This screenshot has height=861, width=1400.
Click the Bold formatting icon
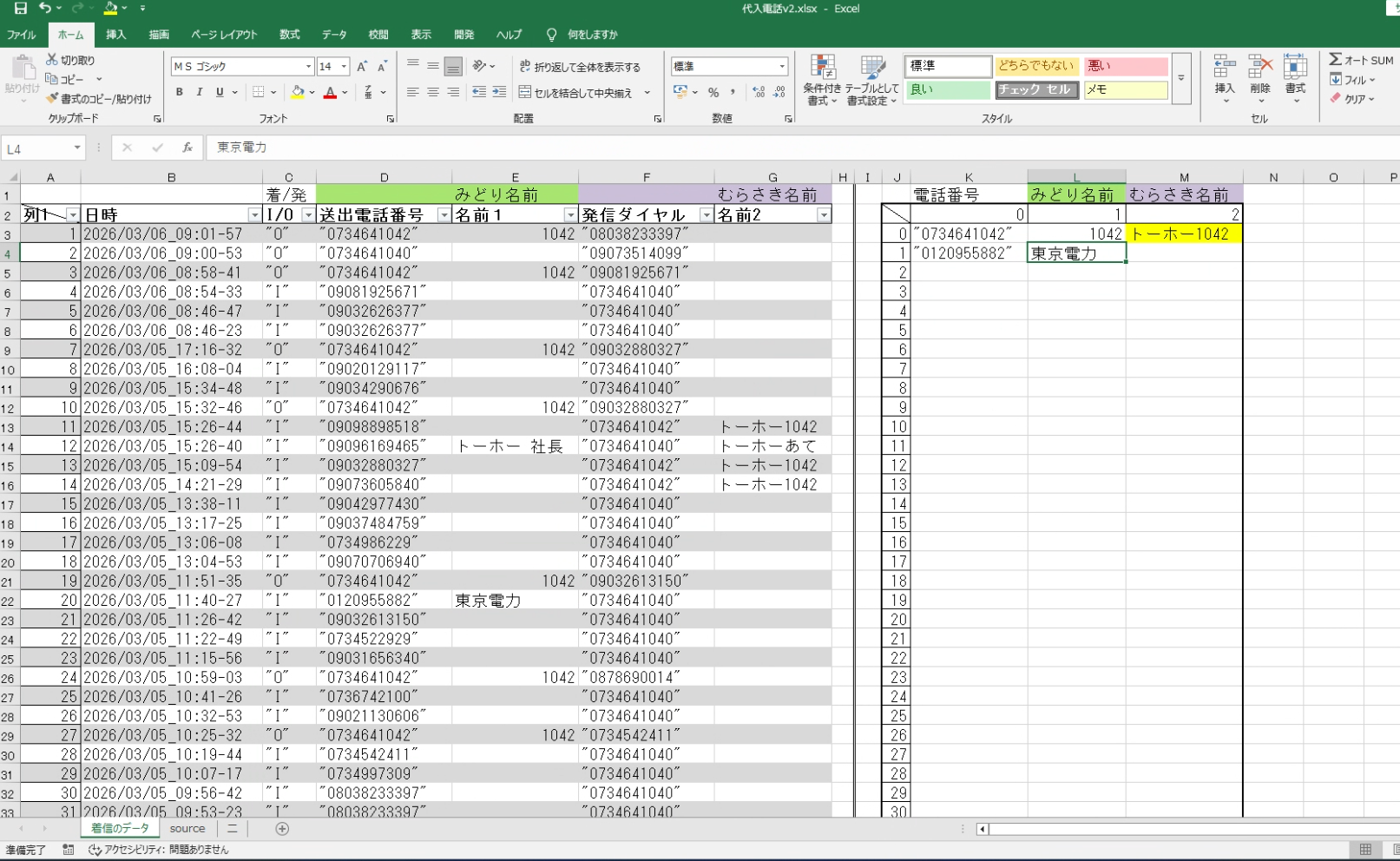[x=180, y=92]
